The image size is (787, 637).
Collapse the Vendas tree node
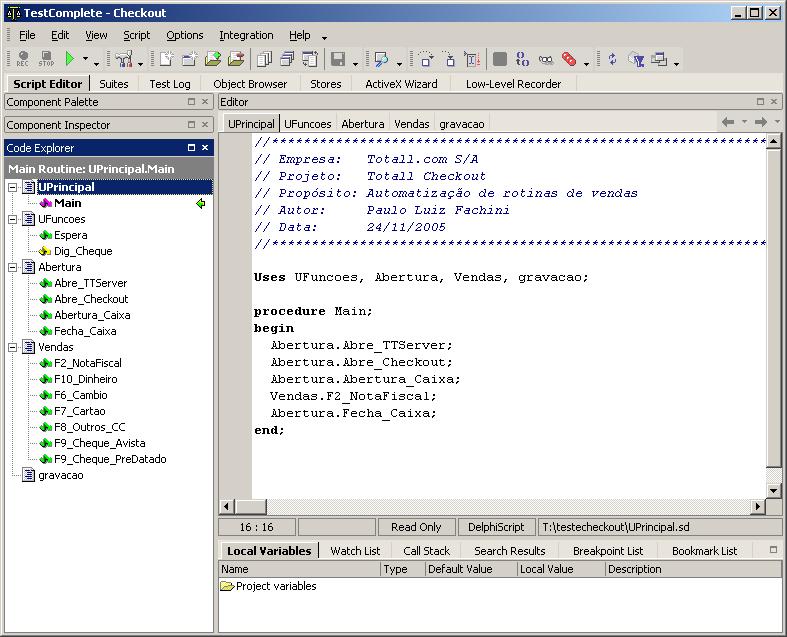pos(13,347)
